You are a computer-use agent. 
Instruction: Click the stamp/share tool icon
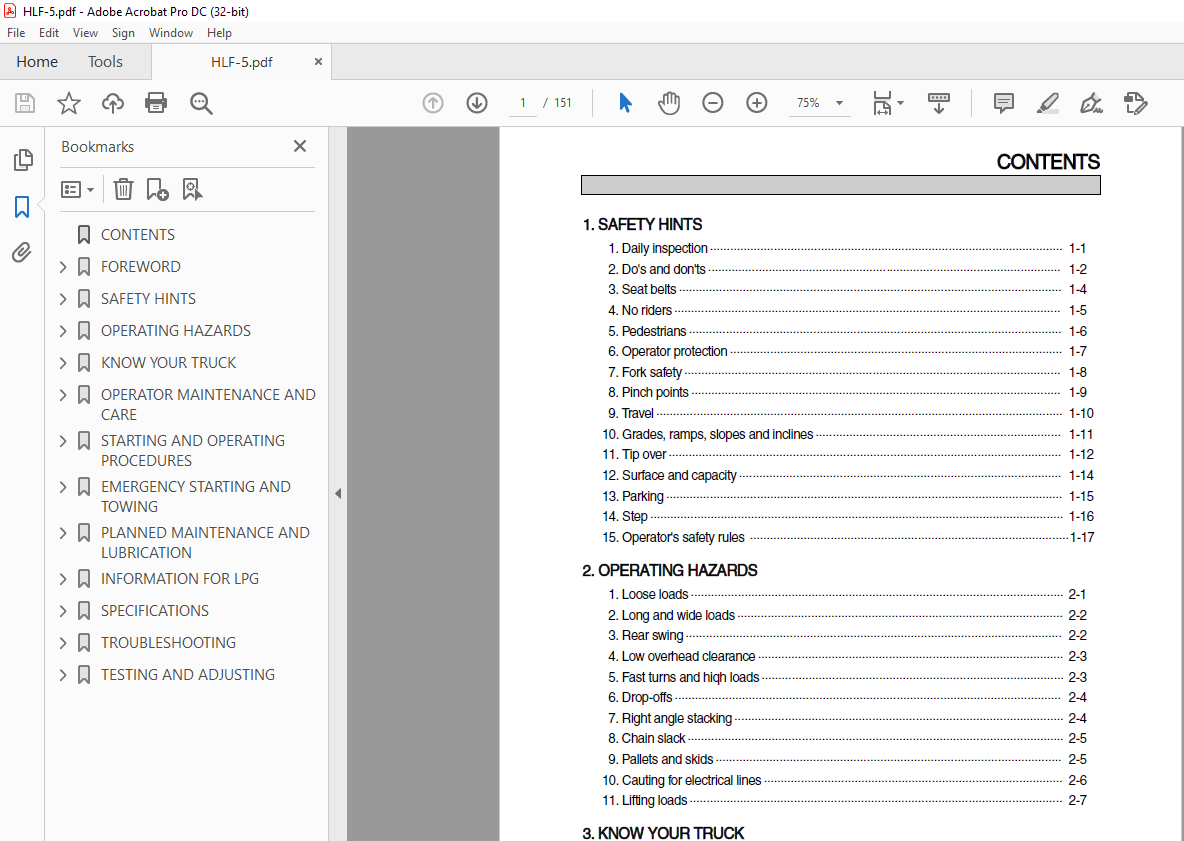[x=1135, y=103]
